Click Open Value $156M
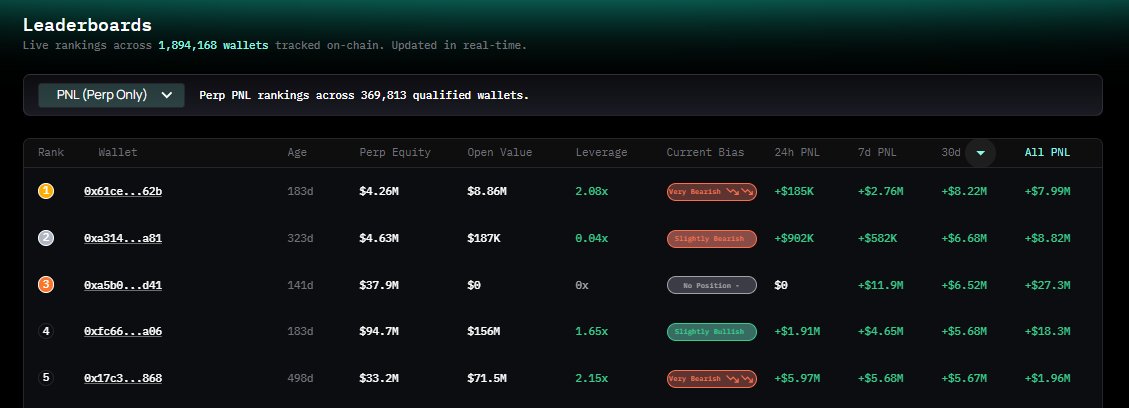Image resolution: width=1129 pixels, height=408 pixels. 484,332
